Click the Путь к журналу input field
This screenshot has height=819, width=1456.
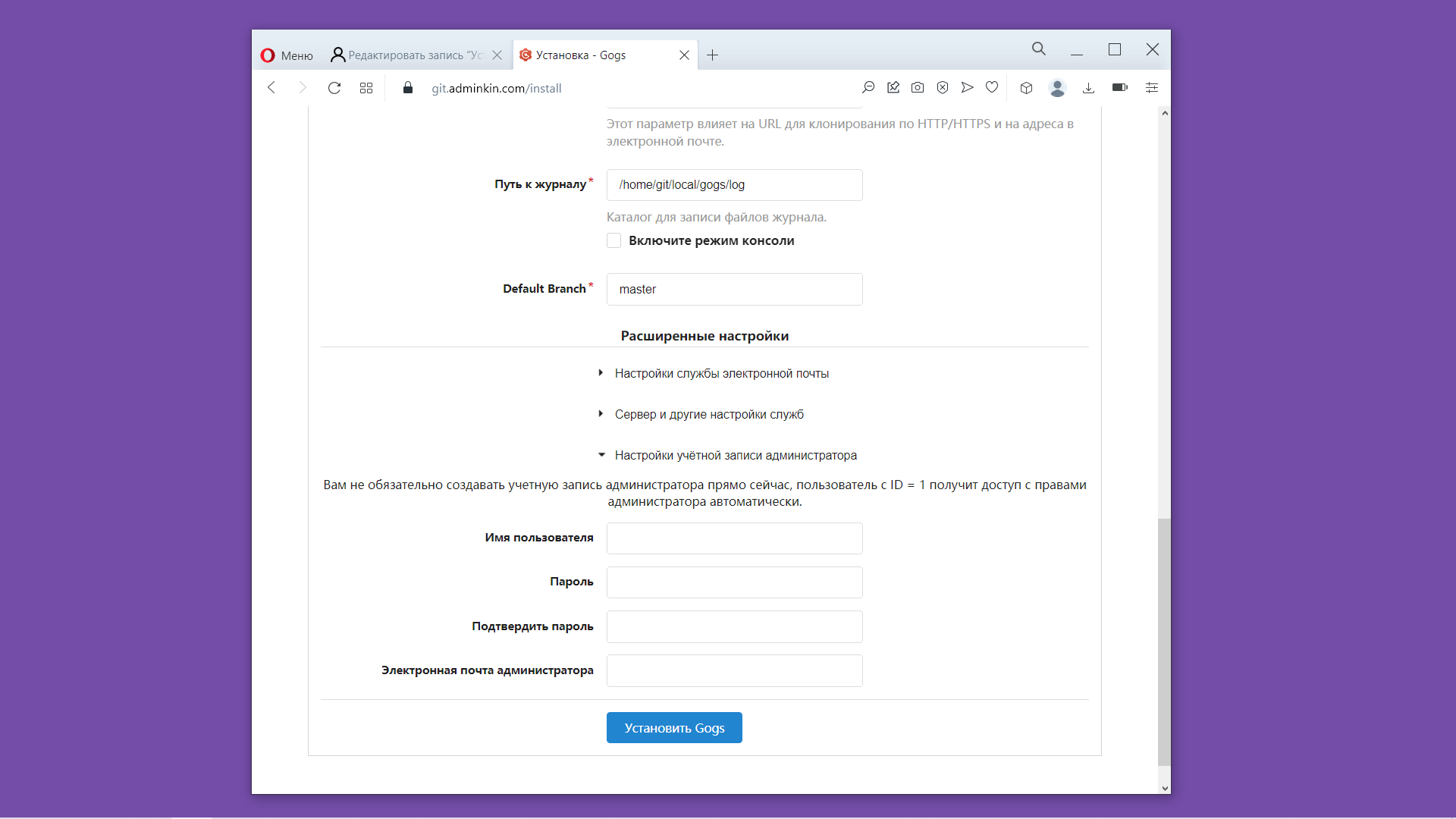734,185
